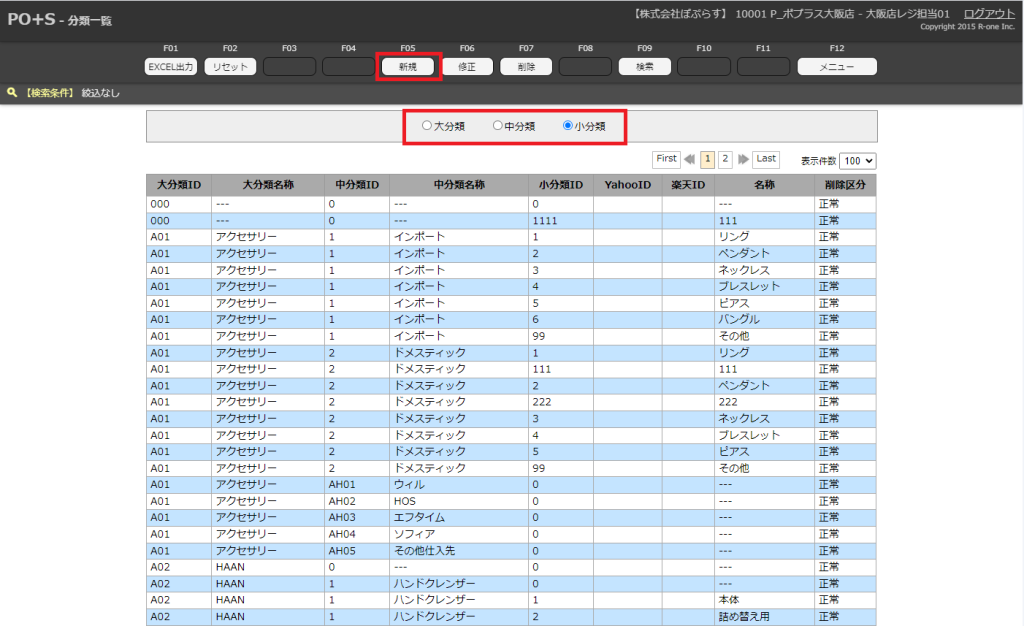Click the search magnifier icon beside 検索条件
The width and height of the screenshot is (1024, 626).
[x=12, y=92]
